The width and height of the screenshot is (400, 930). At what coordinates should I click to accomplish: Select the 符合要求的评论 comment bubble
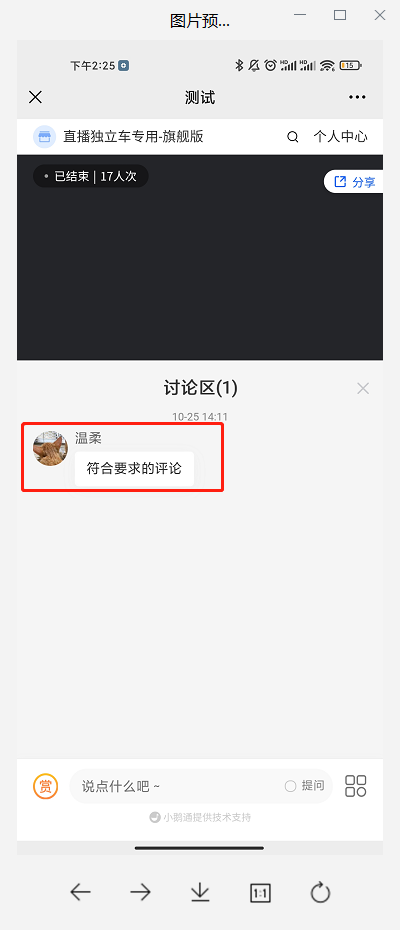[x=134, y=469]
